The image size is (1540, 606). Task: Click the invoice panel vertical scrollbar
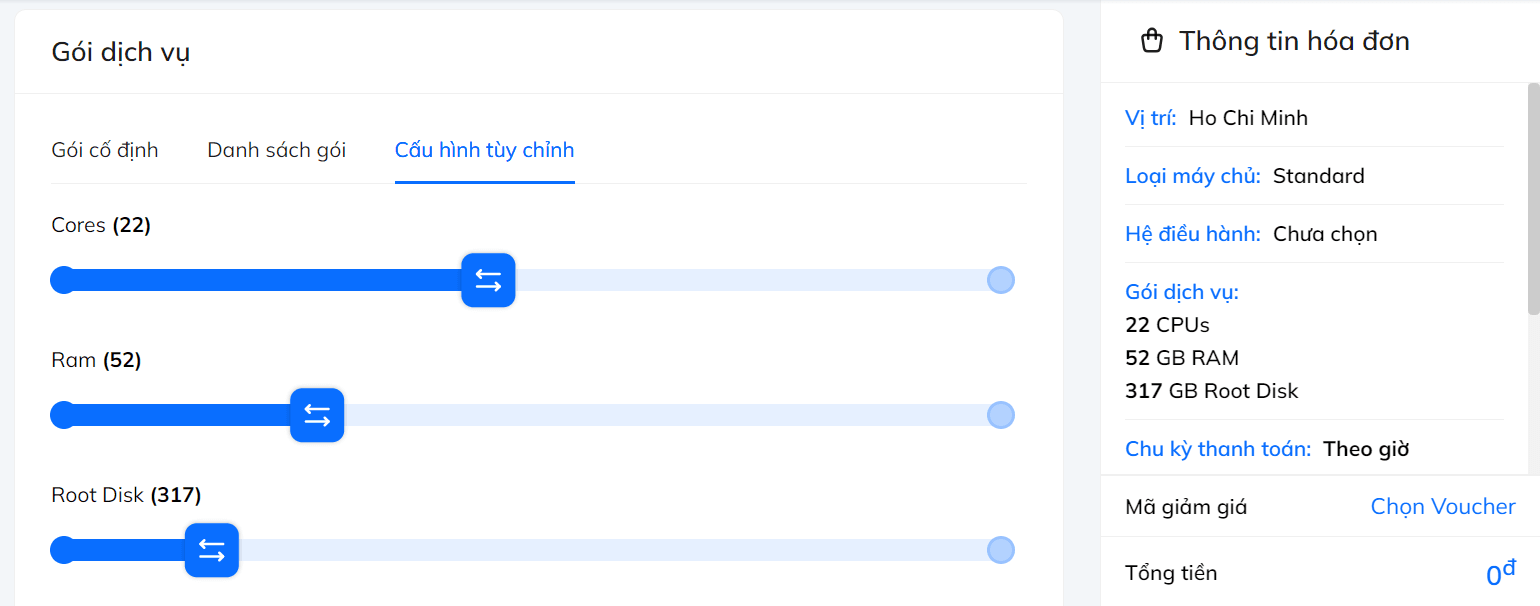coord(1534,198)
